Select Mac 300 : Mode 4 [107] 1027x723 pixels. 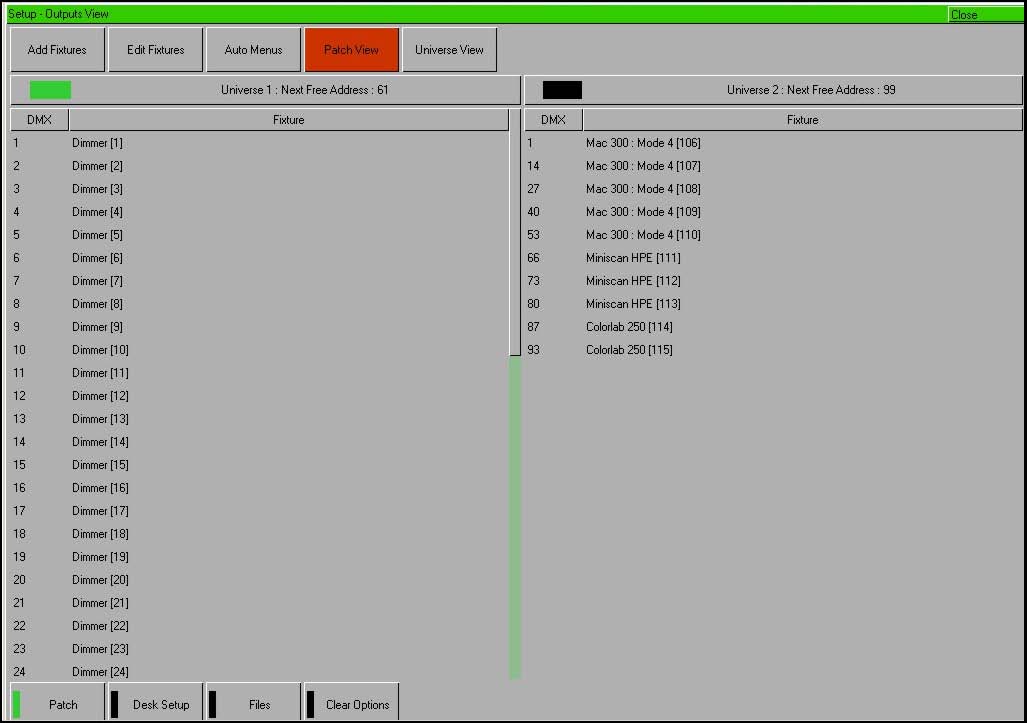[x=643, y=166]
